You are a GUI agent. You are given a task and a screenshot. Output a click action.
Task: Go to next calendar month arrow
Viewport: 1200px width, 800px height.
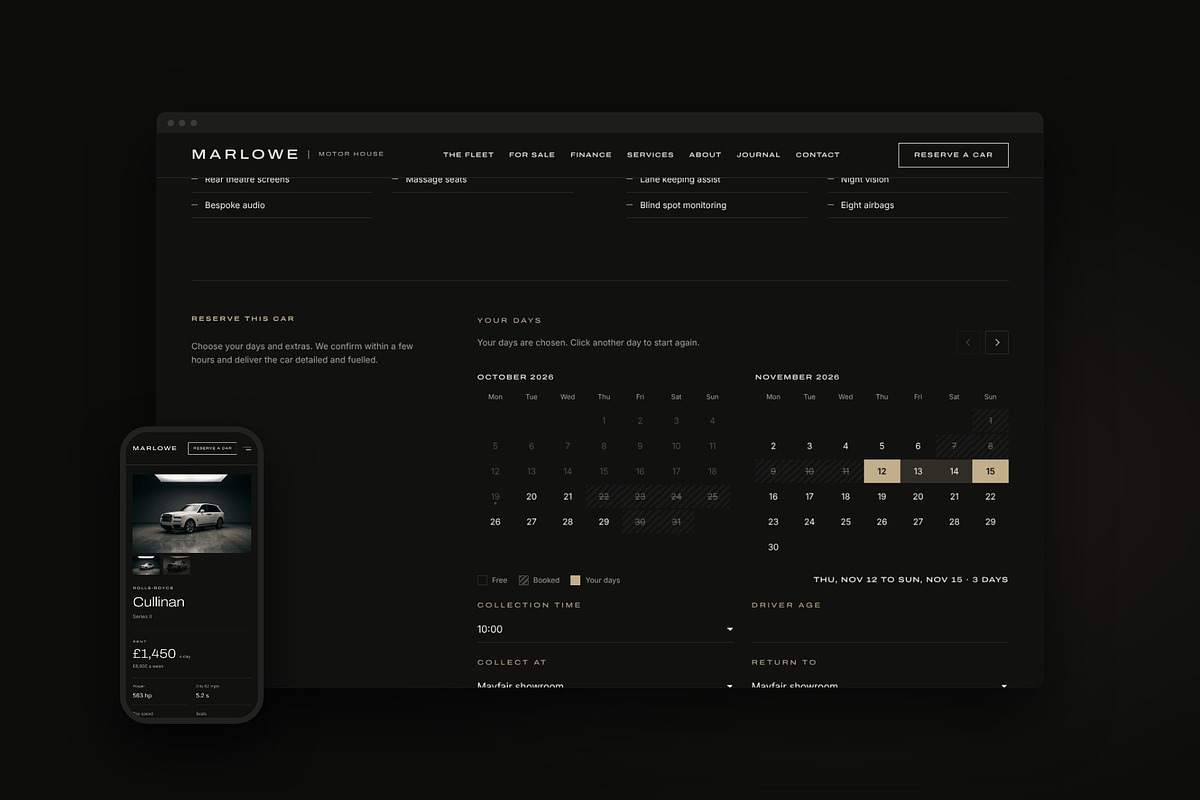996,342
